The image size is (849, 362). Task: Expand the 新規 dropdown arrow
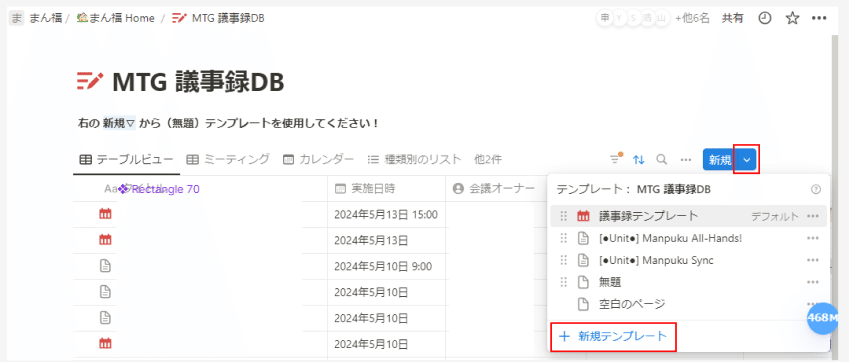747,160
